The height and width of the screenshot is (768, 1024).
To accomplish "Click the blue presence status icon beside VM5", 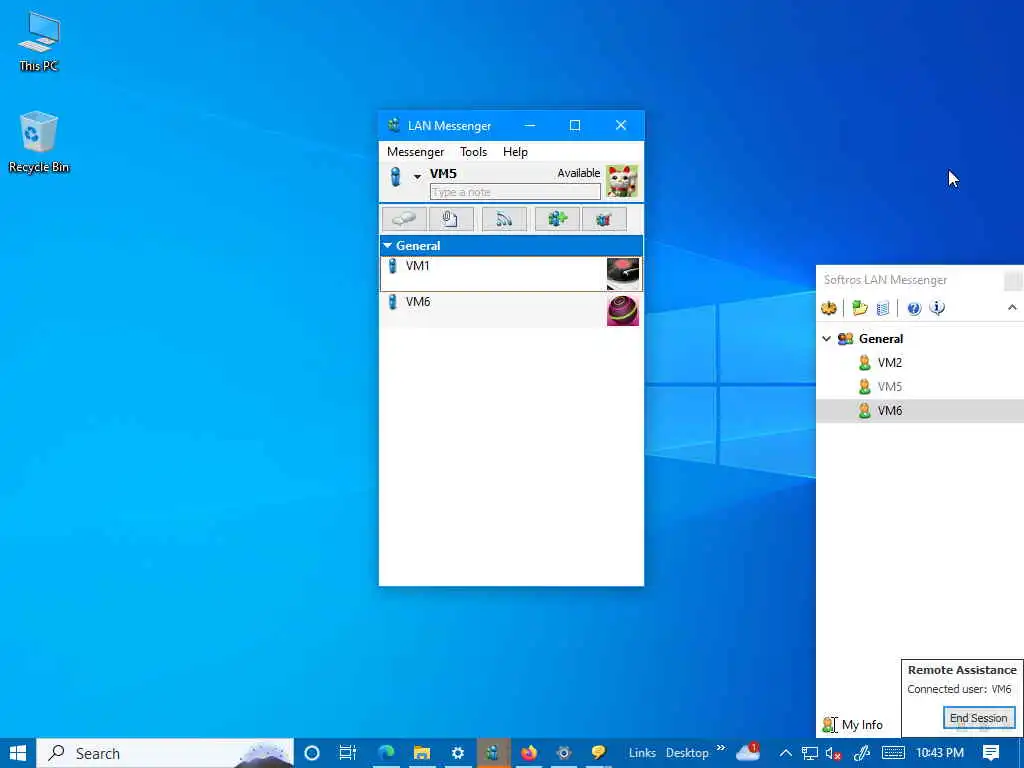I will point(395,176).
